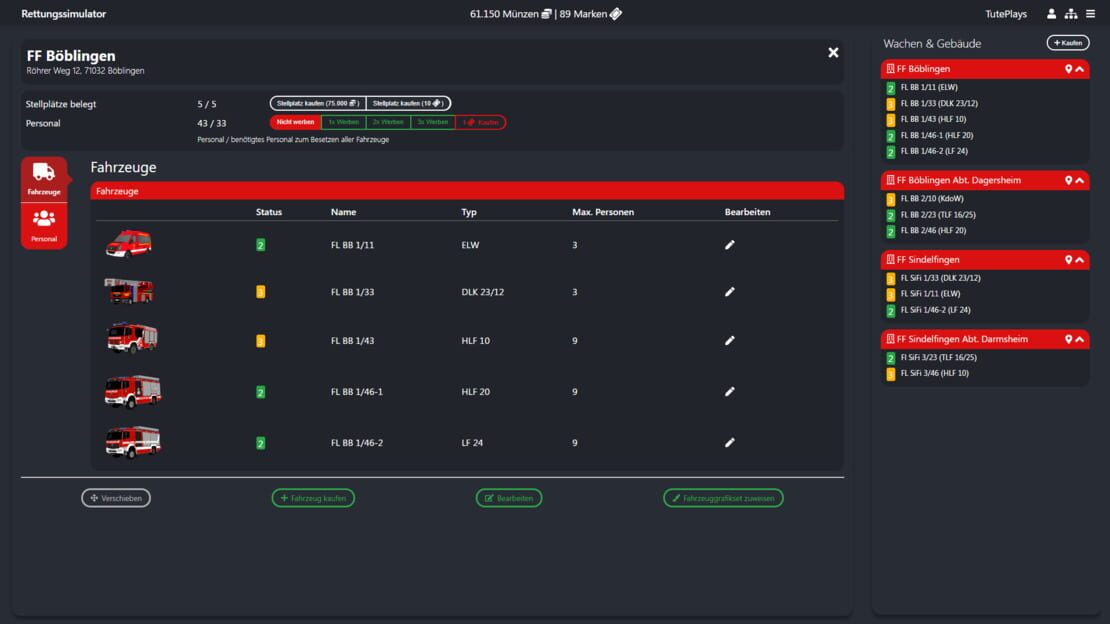Viewport: 1110px width, 624px height.
Task: Click the pencil in the FL BB 1/46-2 row
Action: coord(729,443)
